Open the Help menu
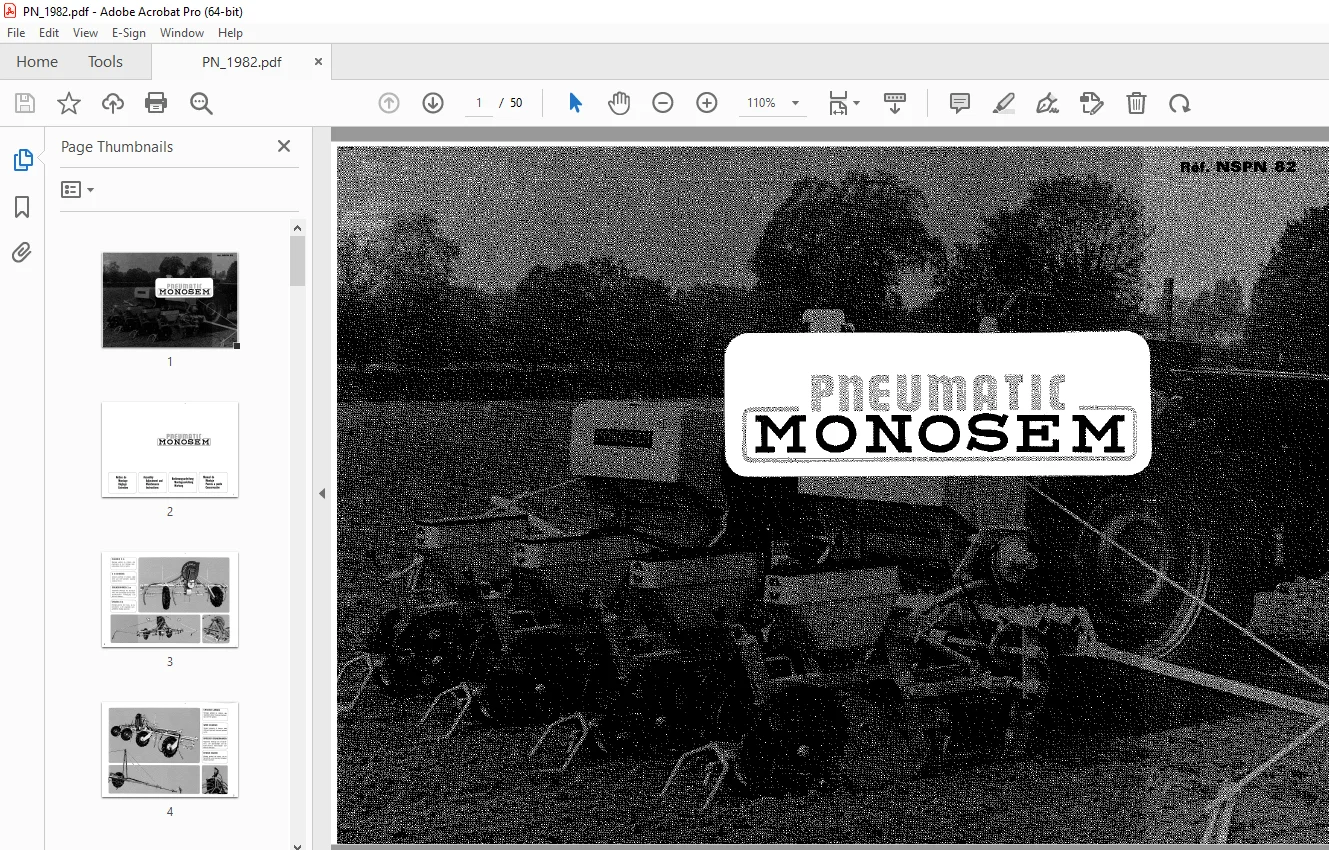Viewport: 1329px width, 850px height. point(230,33)
